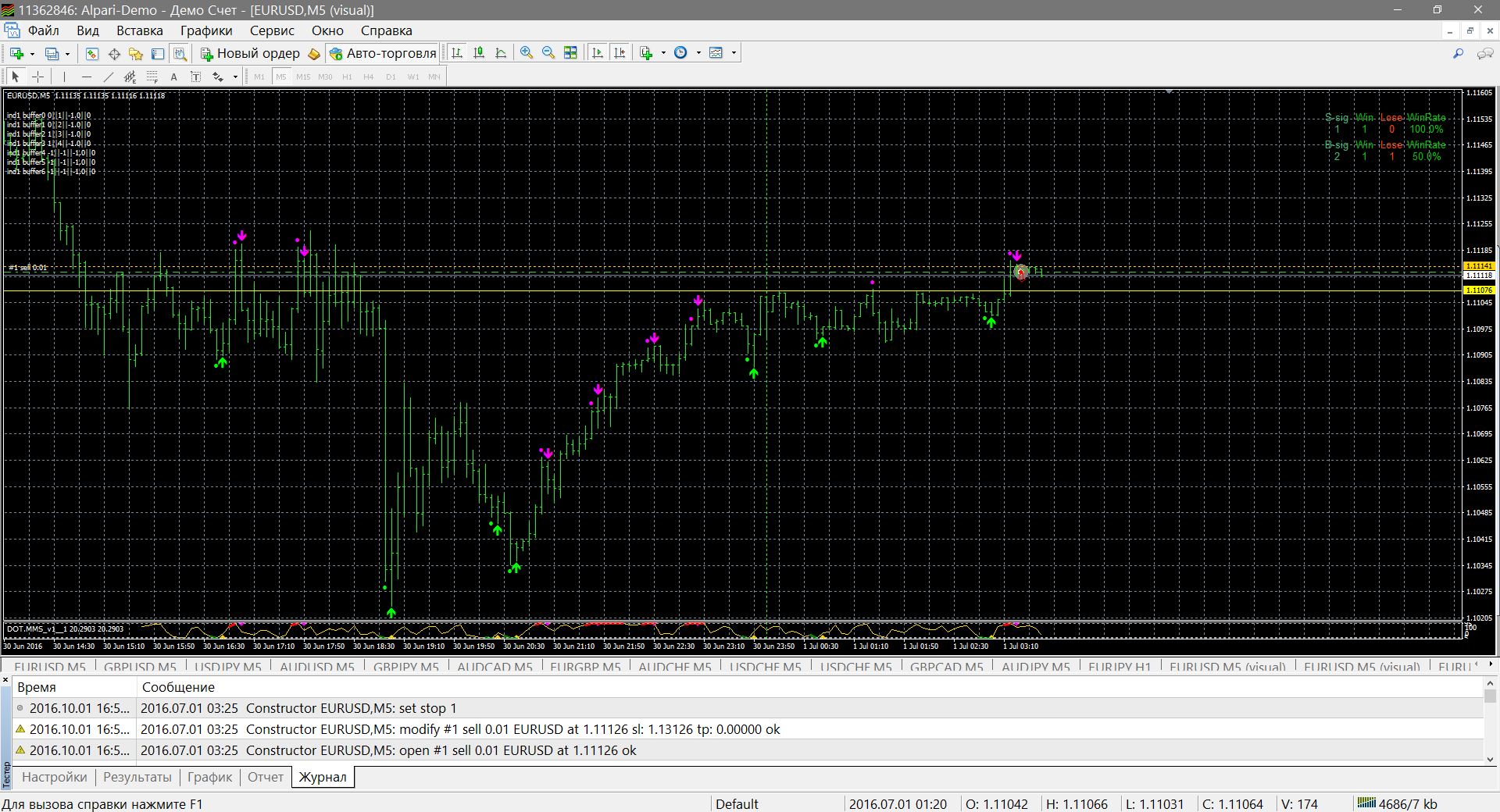Open MetaEditor from the toolbar
Image resolution: width=1500 pixels, height=812 pixels.
[314, 53]
